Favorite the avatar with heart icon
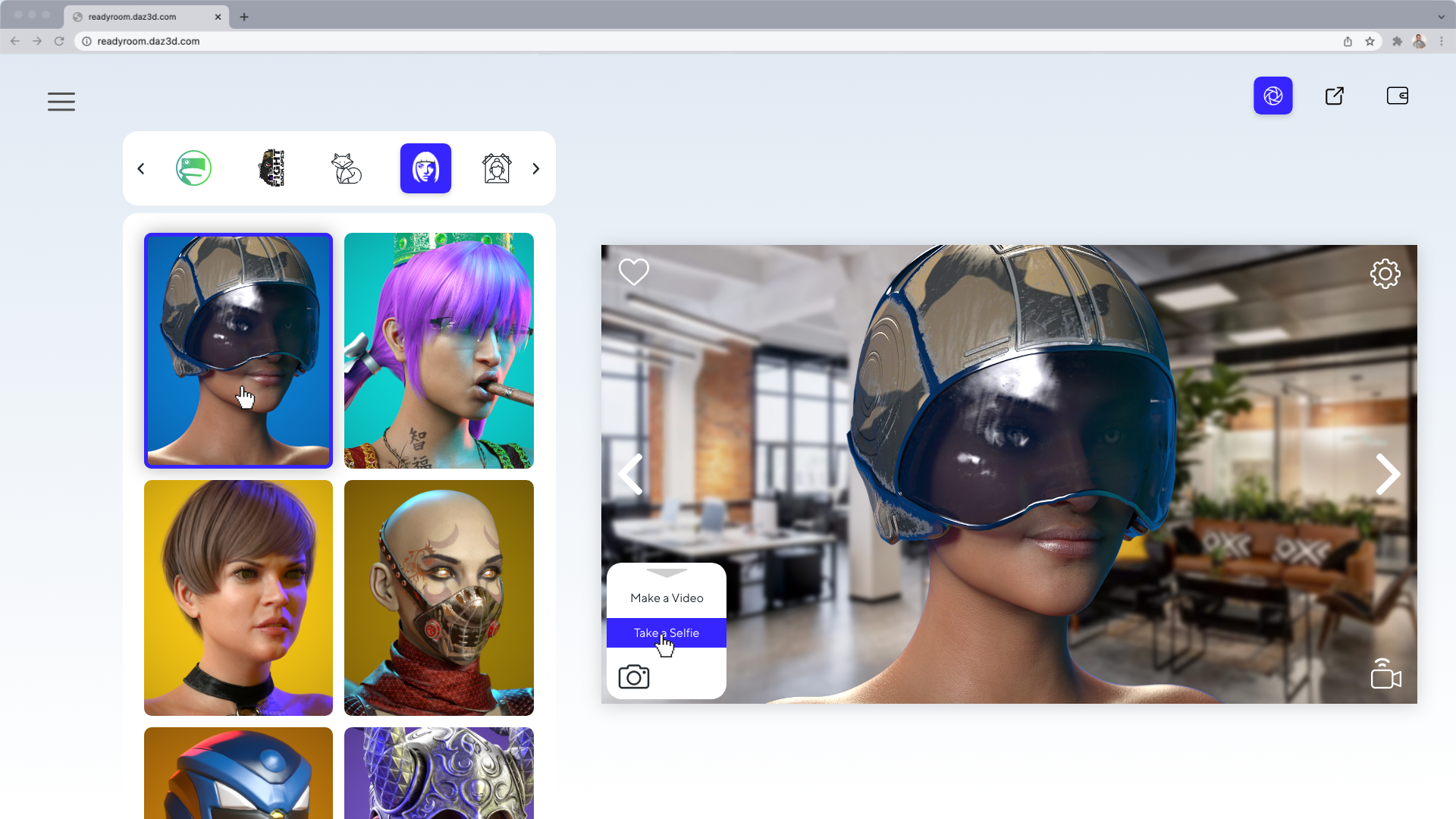The height and width of the screenshot is (819, 1456). pos(634,271)
